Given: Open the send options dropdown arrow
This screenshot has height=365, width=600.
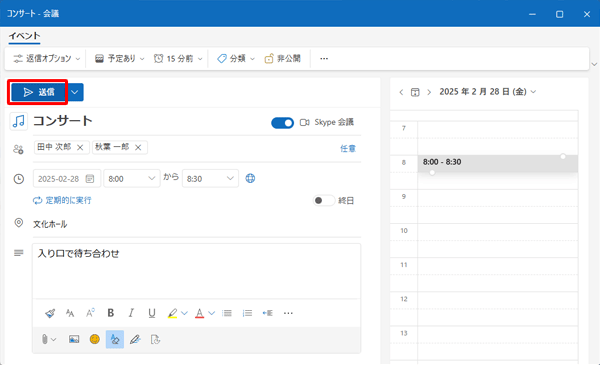Looking at the screenshot, I should click(x=75, y=92).
